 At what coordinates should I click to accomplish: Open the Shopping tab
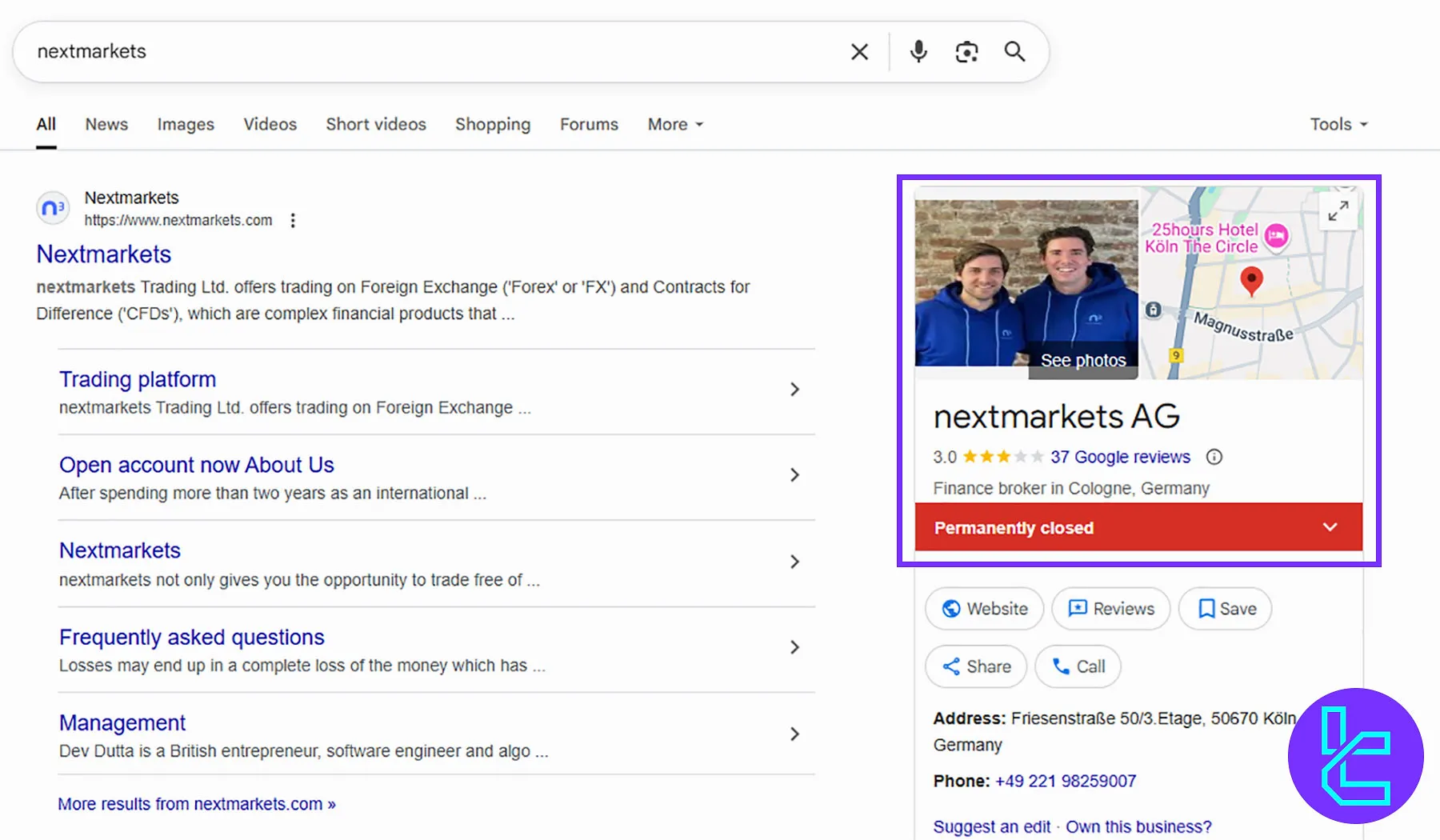[x=493, y=125]
